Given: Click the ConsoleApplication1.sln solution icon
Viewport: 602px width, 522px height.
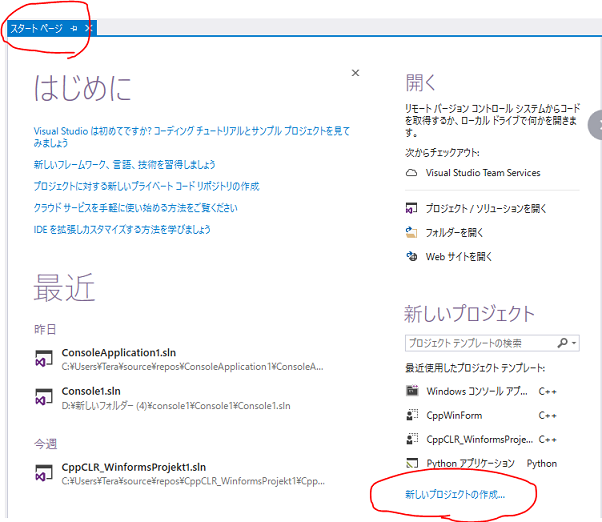Looking at the screenshot, I should coord(43,358).
